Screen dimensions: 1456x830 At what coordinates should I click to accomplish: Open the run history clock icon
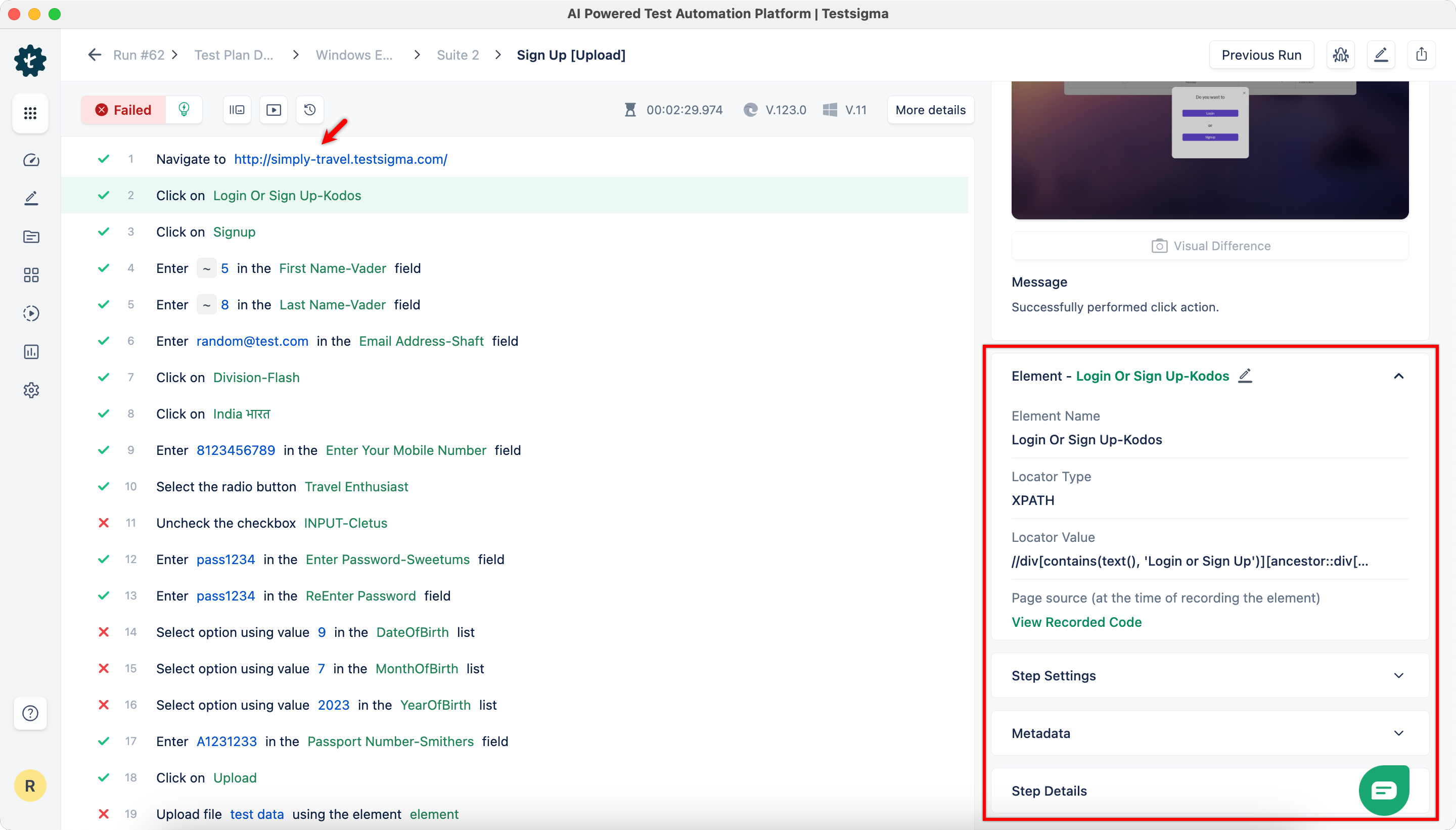tap(309, 110)
